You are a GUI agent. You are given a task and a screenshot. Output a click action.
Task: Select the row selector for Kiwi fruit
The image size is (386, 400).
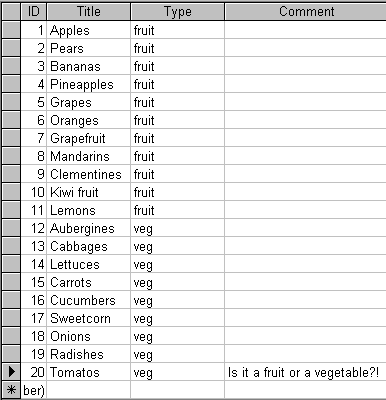point(11,192)
